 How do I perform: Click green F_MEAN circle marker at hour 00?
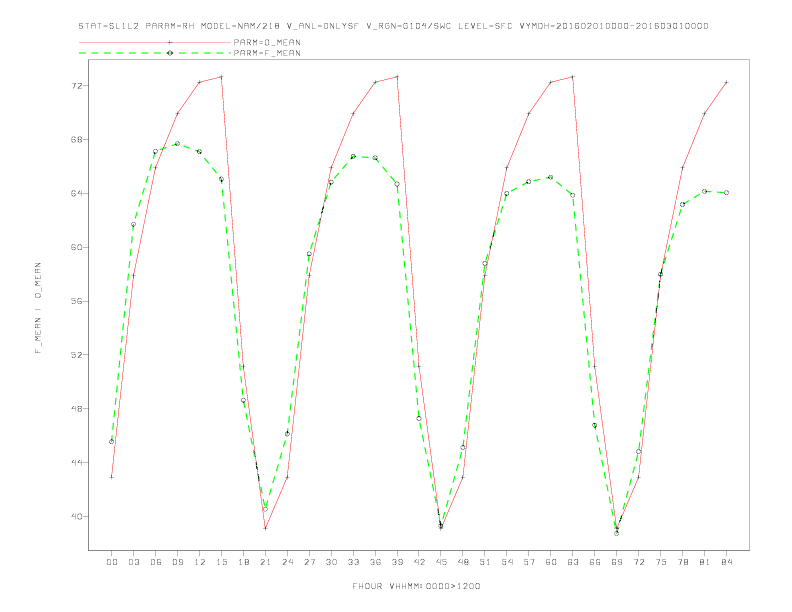(112, 442)
